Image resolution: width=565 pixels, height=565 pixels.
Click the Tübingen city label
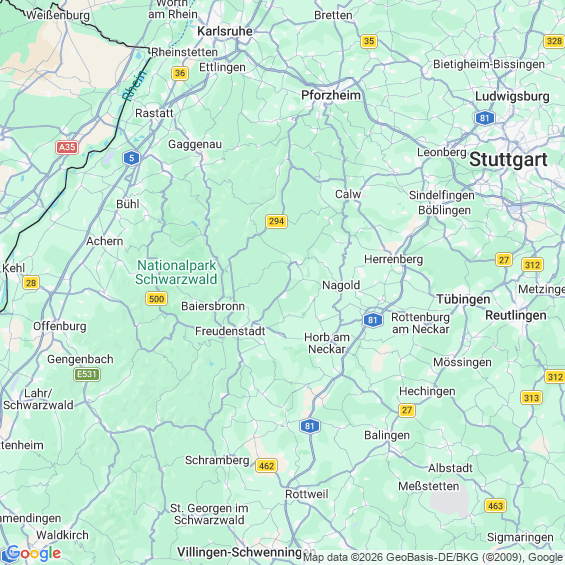pyautogui.click(x=463, y=299)
